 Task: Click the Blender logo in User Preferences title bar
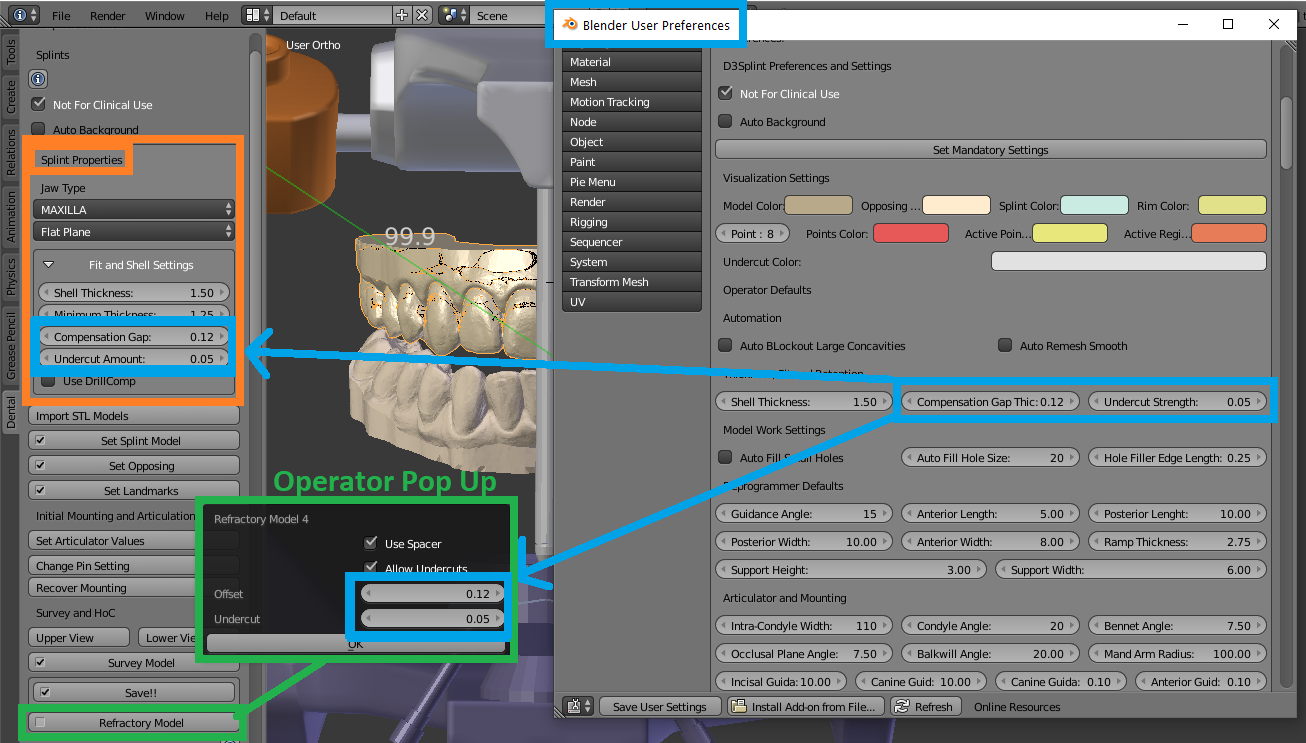(x=570, y=25)
